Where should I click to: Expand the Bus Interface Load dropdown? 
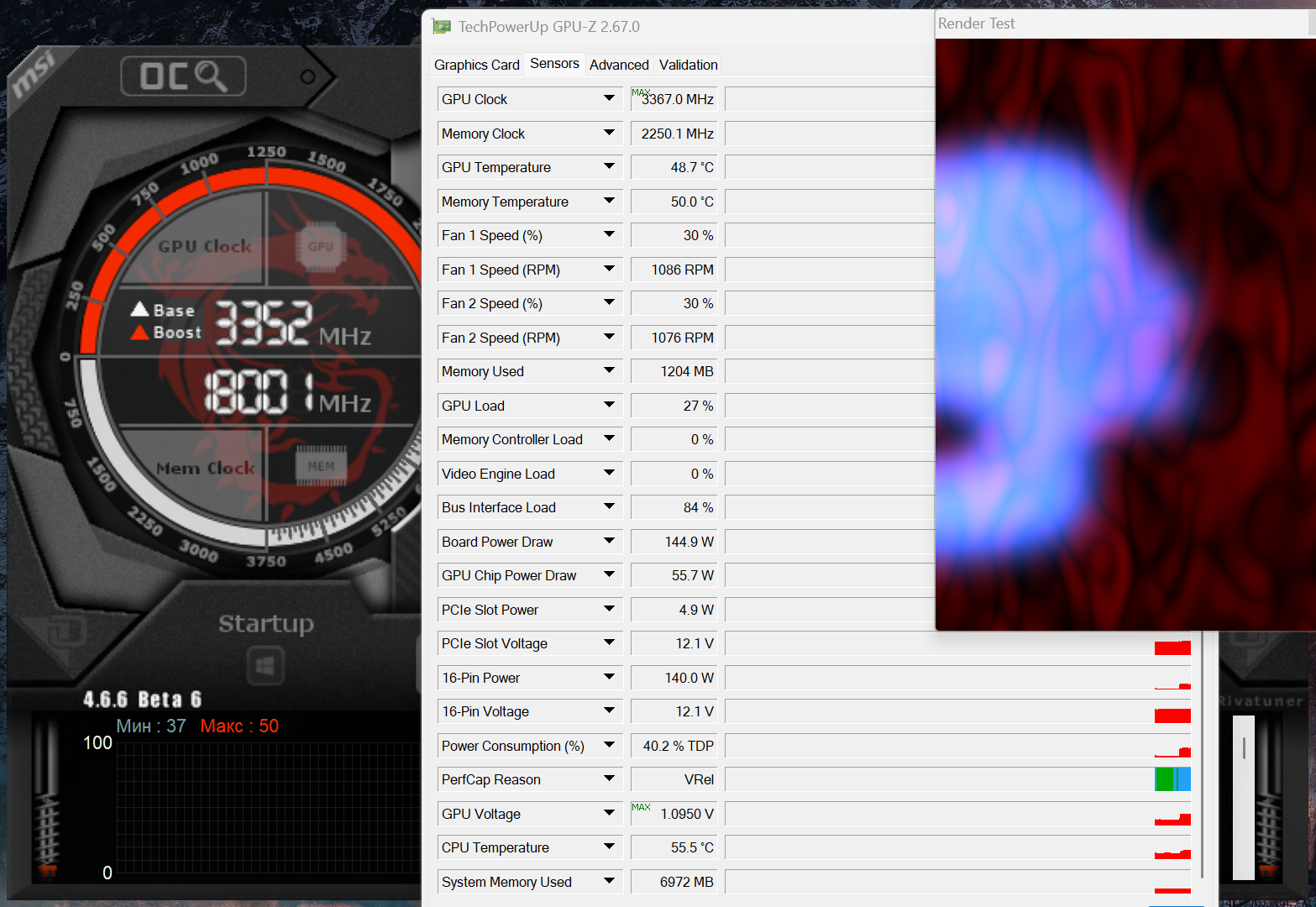click(x=610, y=507)
